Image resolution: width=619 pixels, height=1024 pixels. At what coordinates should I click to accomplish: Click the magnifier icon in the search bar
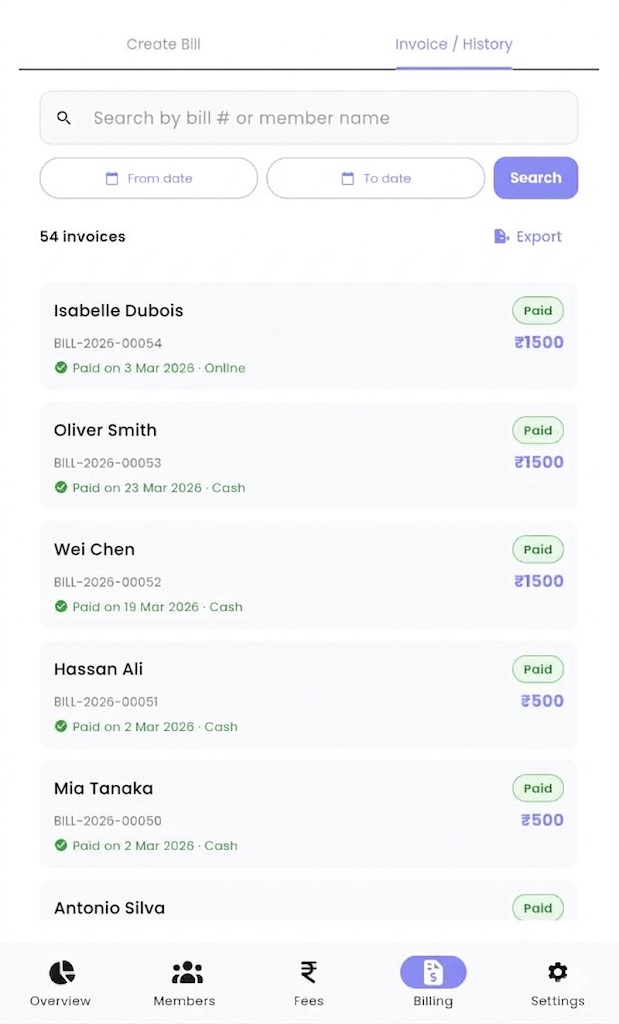point(64,117)
